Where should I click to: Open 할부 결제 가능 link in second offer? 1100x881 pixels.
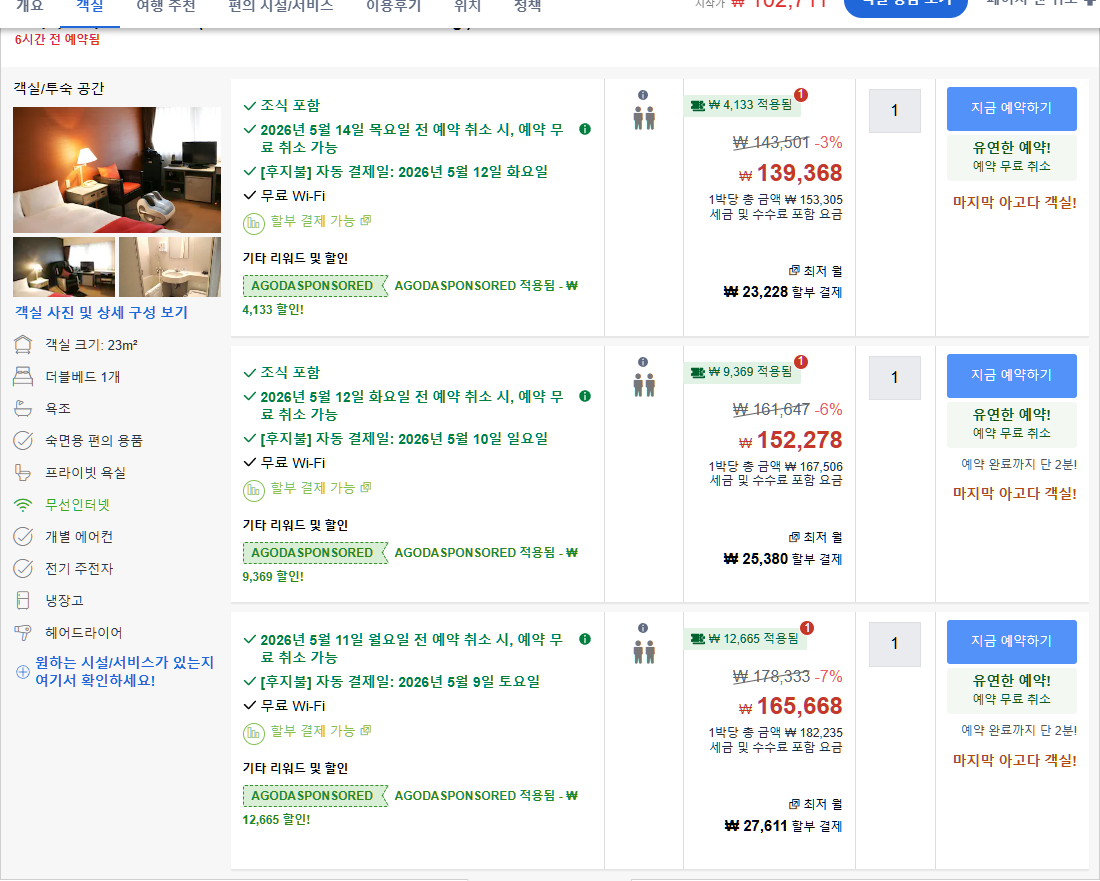(321, 487)
